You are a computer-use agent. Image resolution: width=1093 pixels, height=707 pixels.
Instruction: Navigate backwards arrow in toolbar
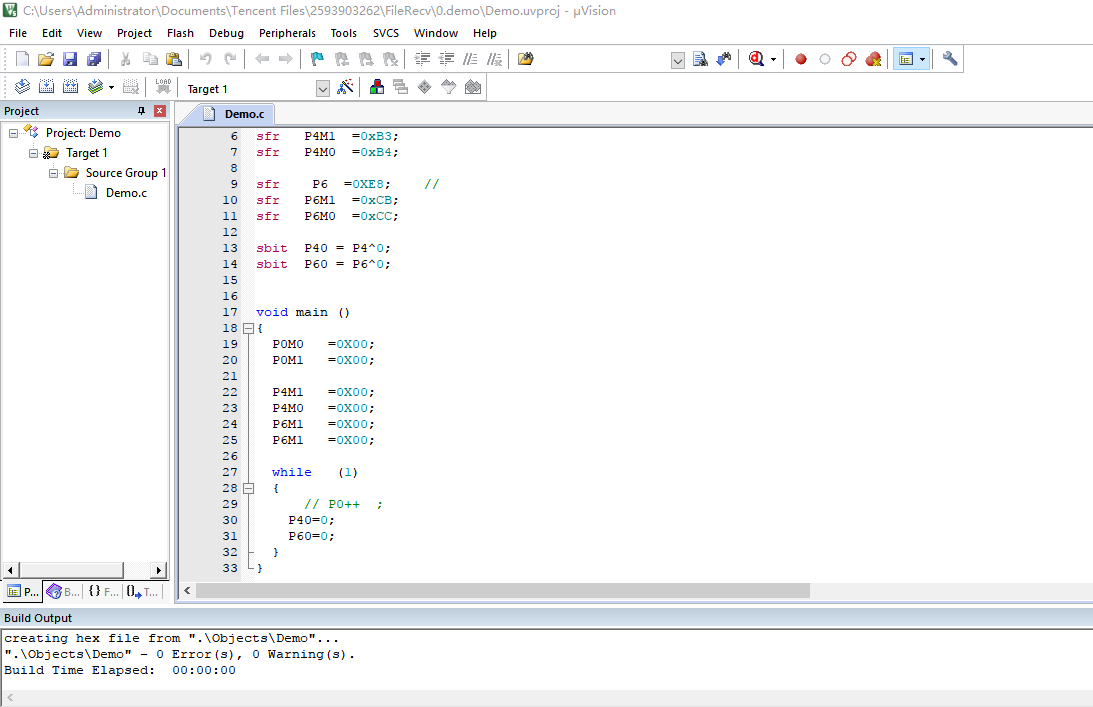[x=262, y=59]
